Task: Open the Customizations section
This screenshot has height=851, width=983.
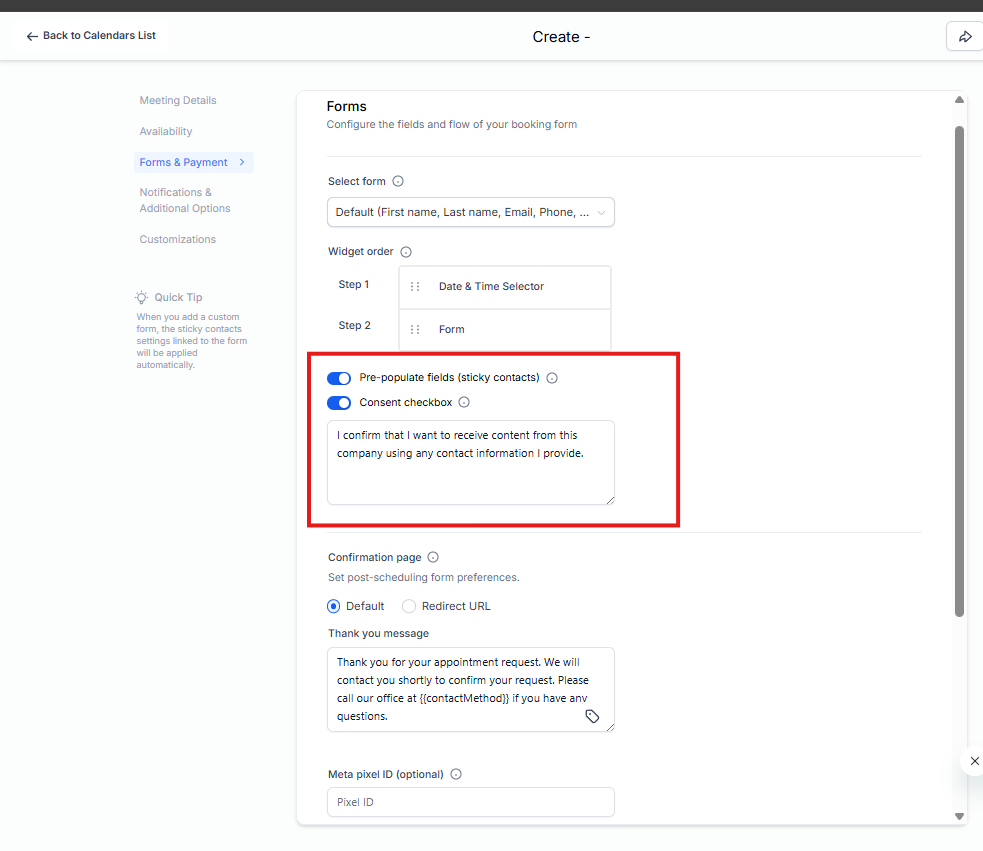Action: (x=178, y=239)
